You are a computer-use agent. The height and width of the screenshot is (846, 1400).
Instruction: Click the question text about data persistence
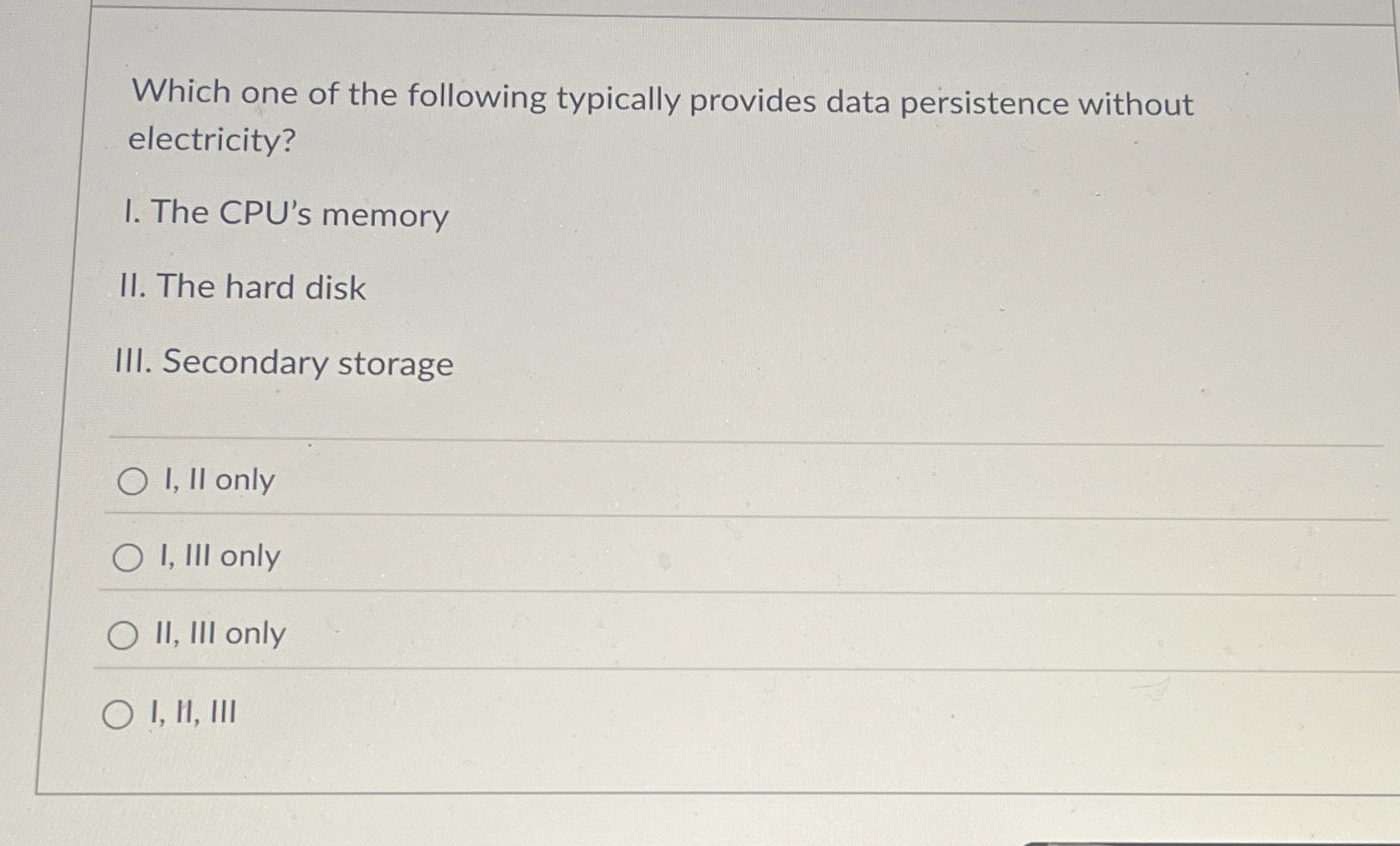[x=660, y=103]
